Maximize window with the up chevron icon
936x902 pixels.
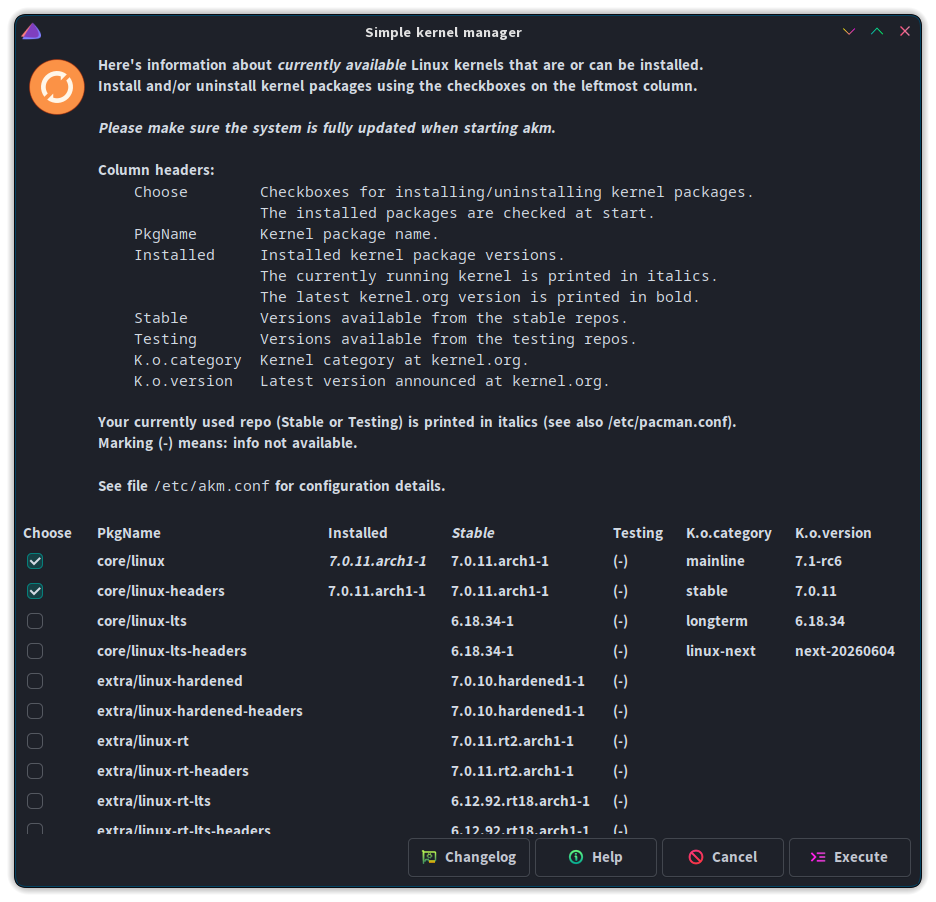[876, 32]
